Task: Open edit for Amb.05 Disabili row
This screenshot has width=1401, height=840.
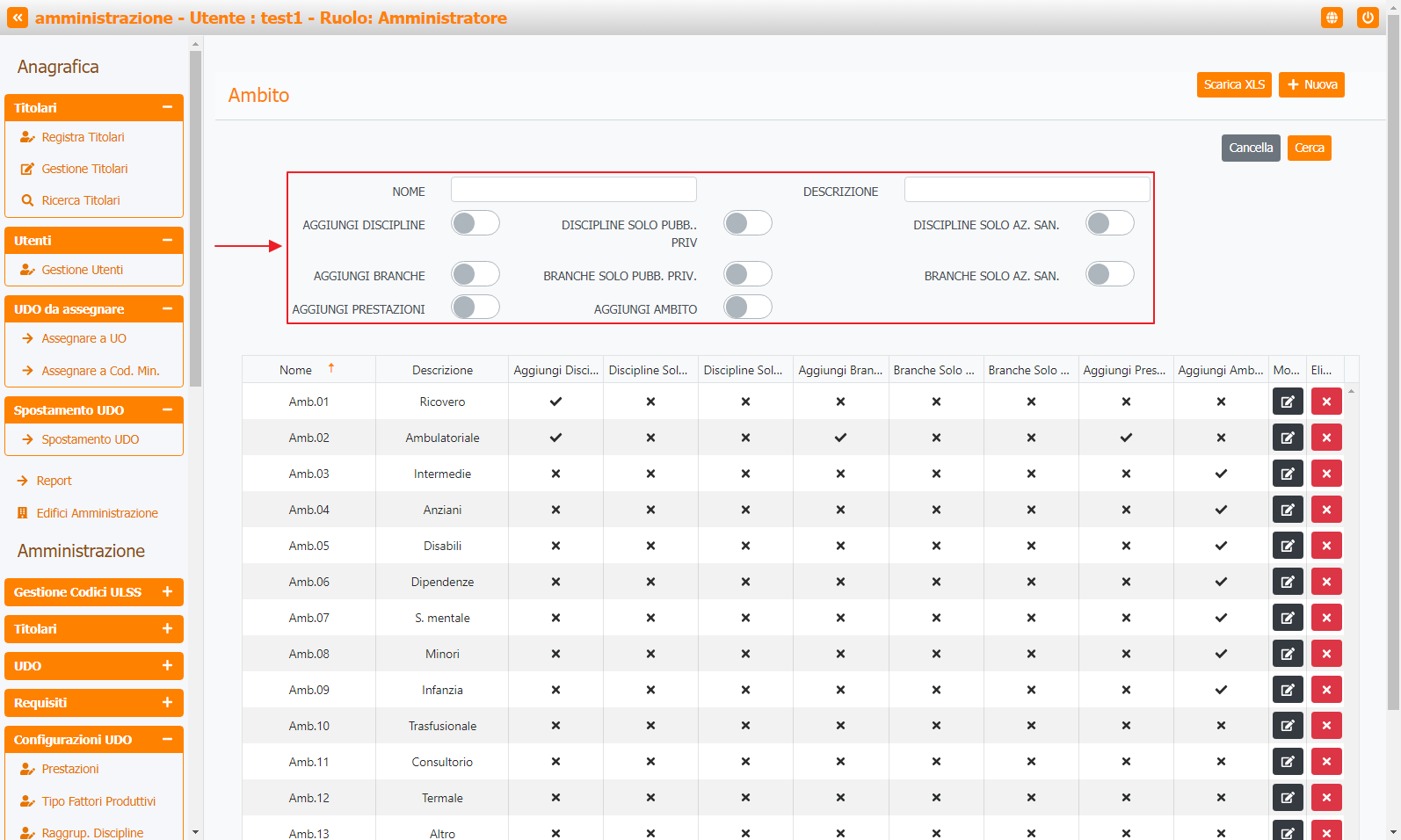Action: 1287,546
